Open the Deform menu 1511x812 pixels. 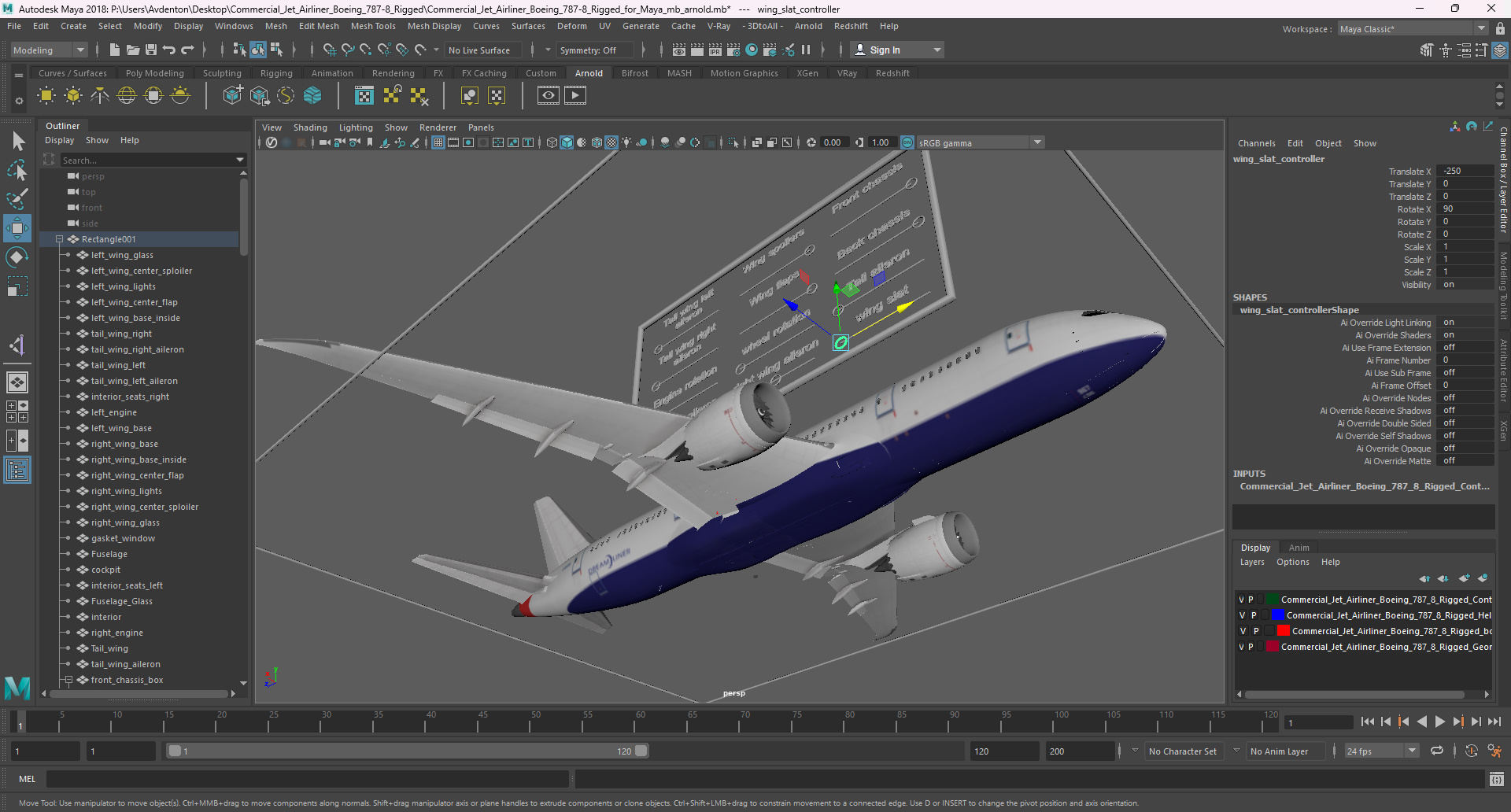(572, 26)
